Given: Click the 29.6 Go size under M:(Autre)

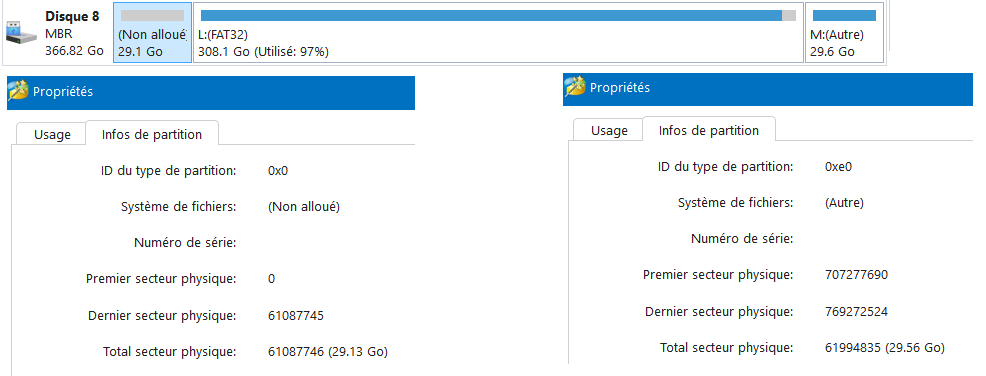Looking at the screenshot, I should click(833, 52).
